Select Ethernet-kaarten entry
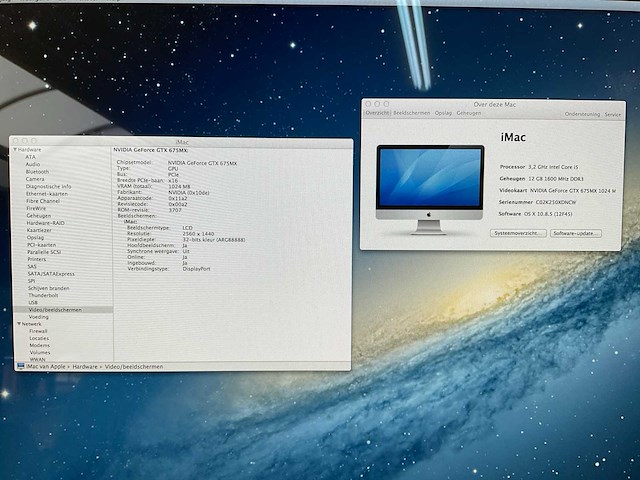 tap(47, 194)
